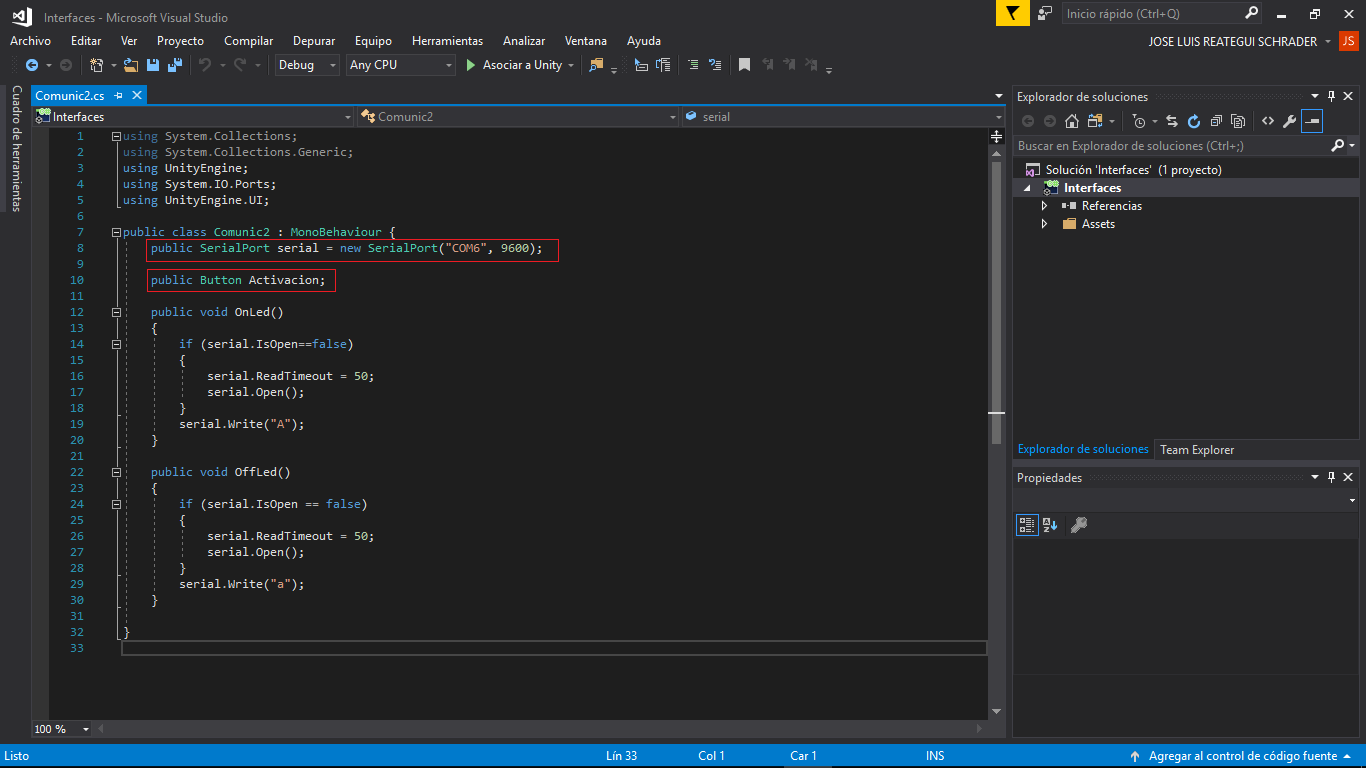
Task: Toggle pin on the Comunic2.cs tab
Action: coord(118,95)
